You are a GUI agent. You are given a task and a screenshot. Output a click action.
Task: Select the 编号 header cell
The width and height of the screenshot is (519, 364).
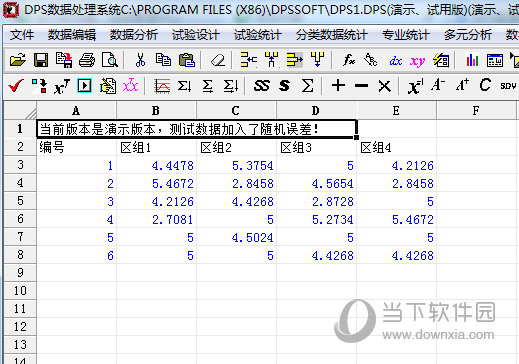tap(76, 147)
